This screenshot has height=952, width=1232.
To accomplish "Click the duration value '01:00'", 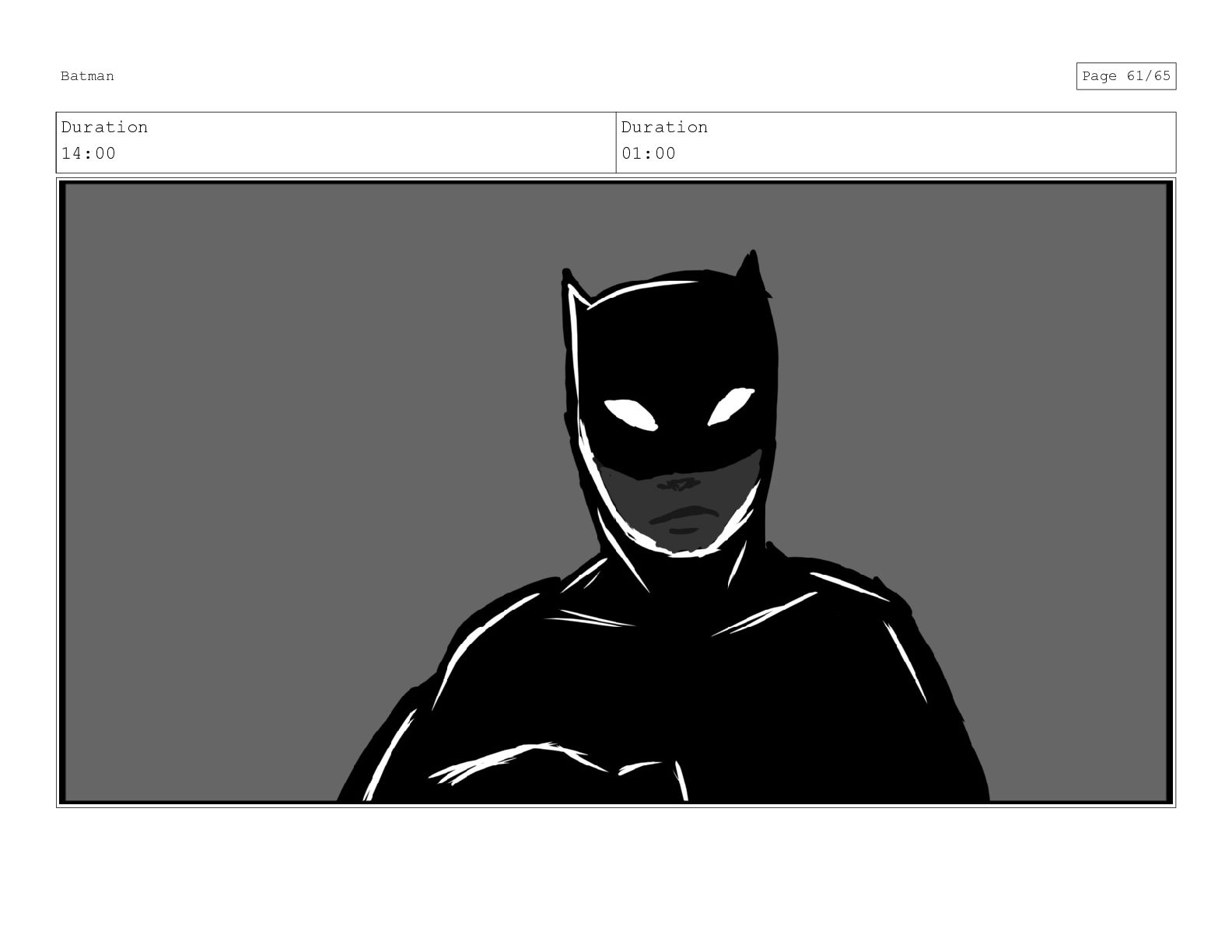I will [x=649, y=153].
